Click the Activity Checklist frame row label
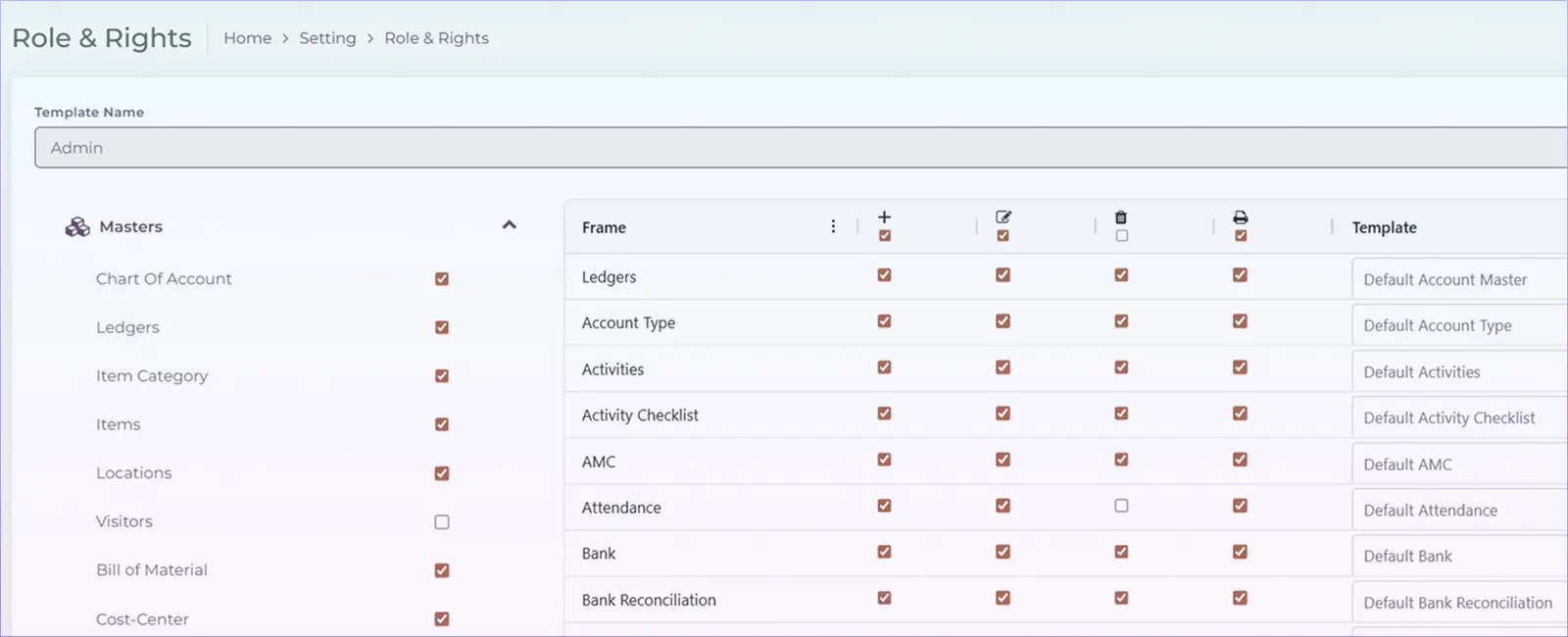Screen dimensions: 1568x637 tap(640, 416)
